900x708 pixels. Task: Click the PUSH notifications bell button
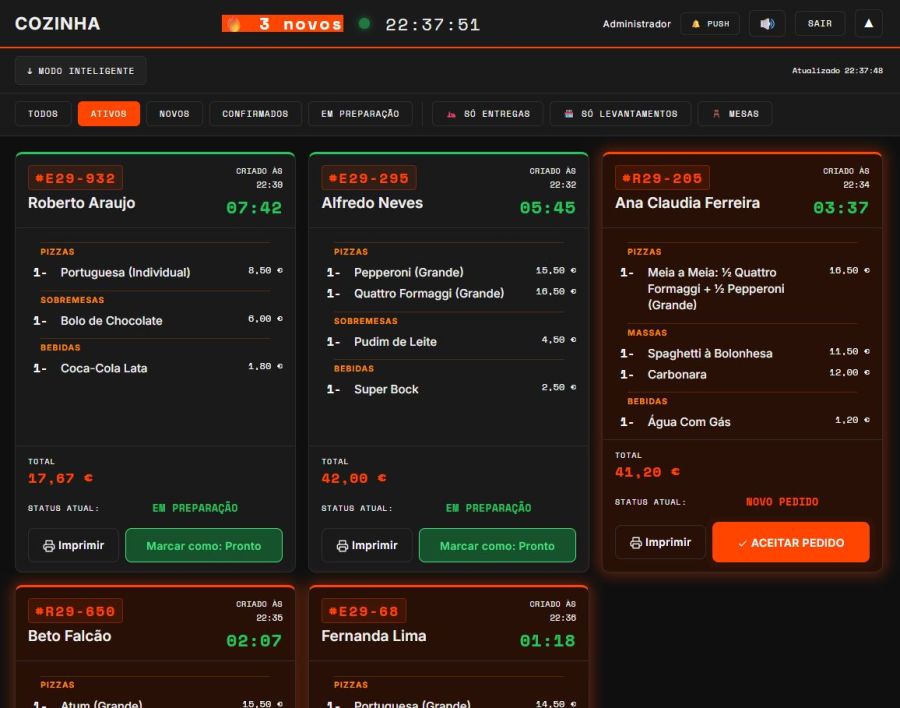click(710, 24)
